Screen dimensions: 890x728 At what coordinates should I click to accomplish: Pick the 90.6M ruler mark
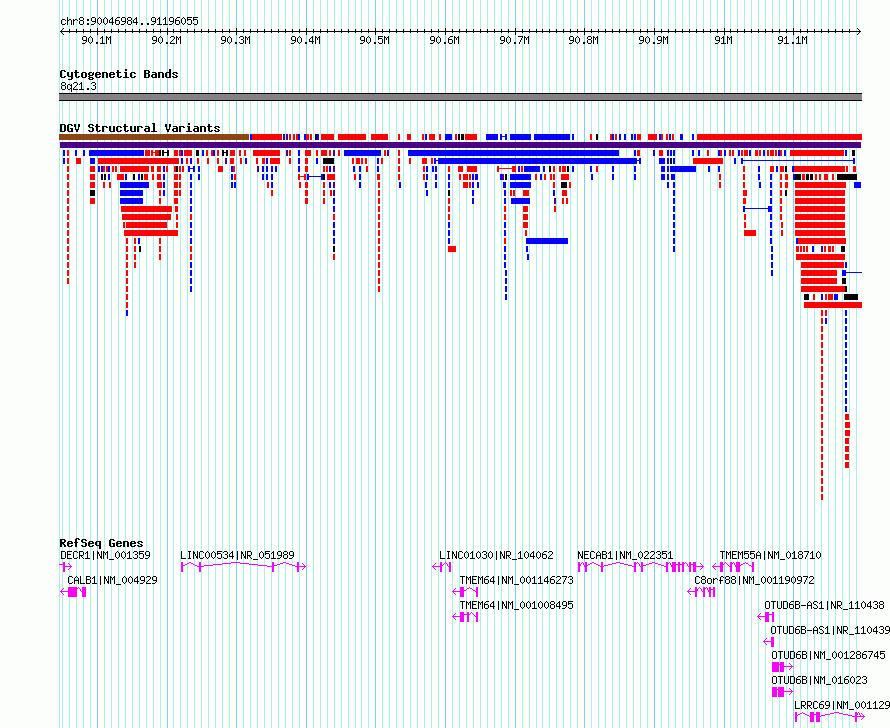[444, 40]
